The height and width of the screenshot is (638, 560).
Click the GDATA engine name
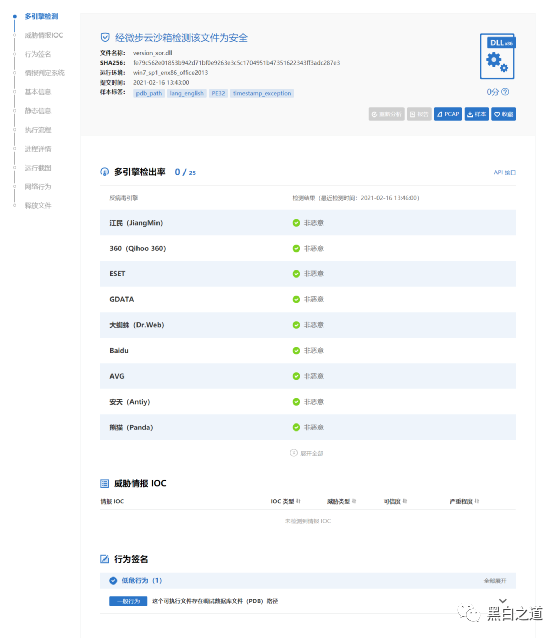pyautogui.click(x=122, y=299)
